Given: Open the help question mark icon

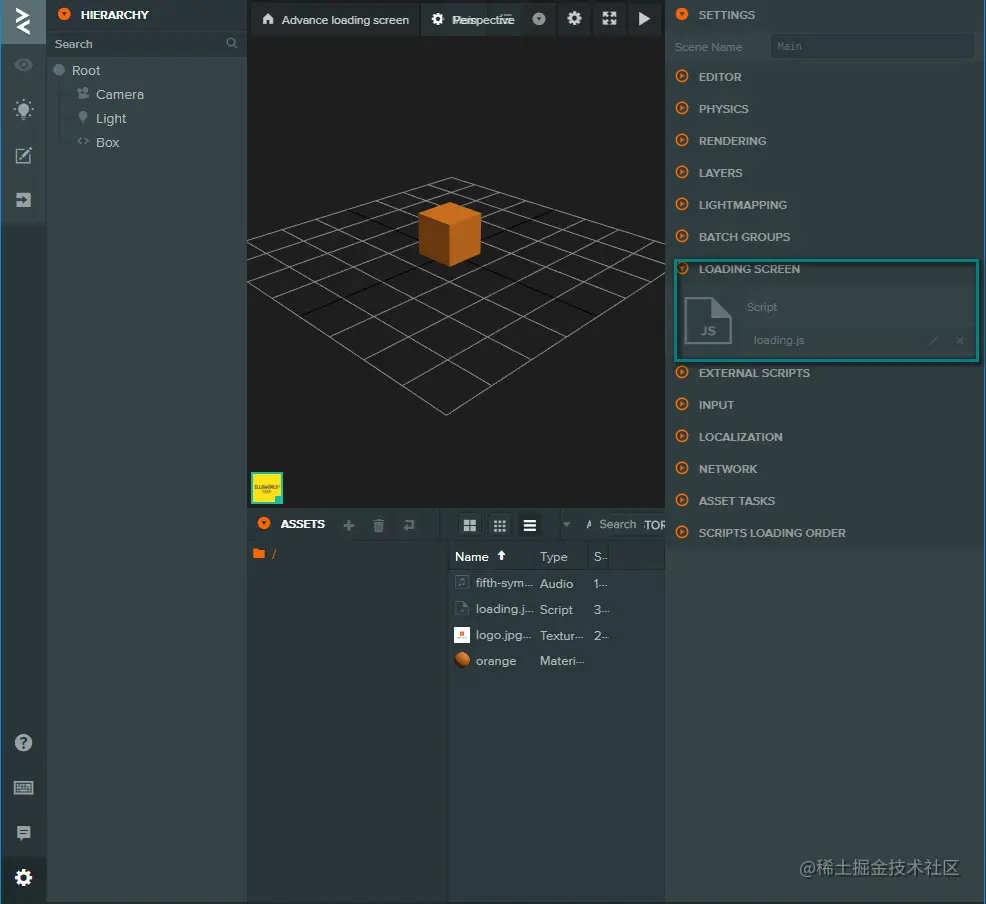Looking at the screenshot, I should click(23, 743).
